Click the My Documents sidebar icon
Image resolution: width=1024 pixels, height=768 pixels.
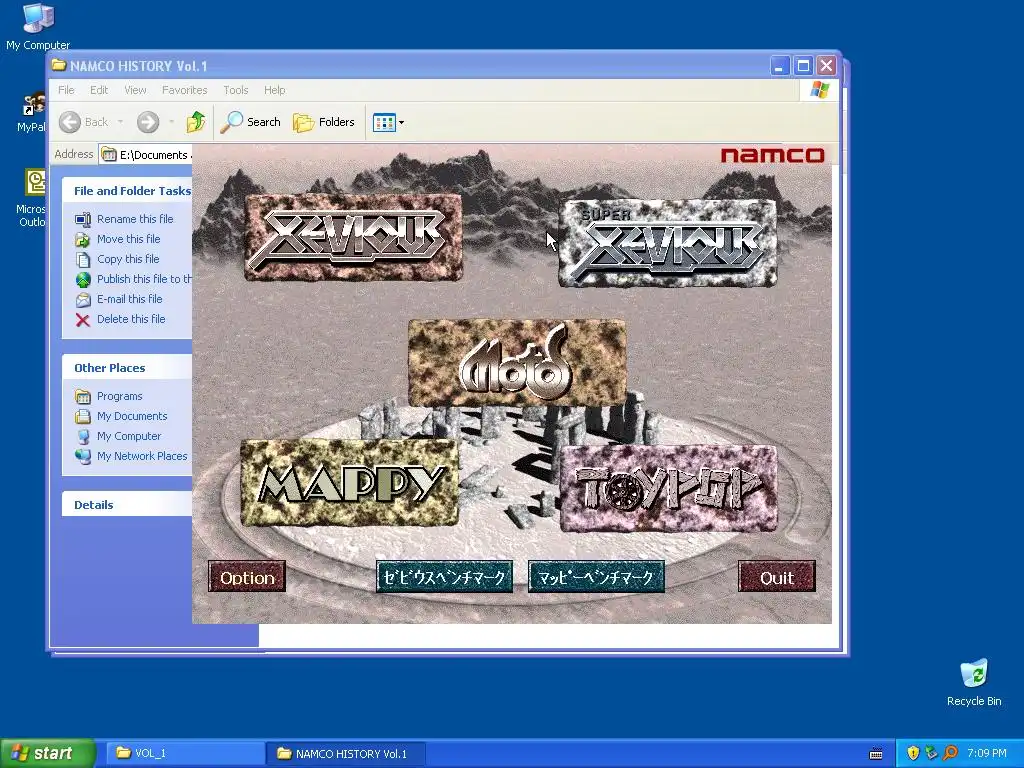click(x=83, y=417)
